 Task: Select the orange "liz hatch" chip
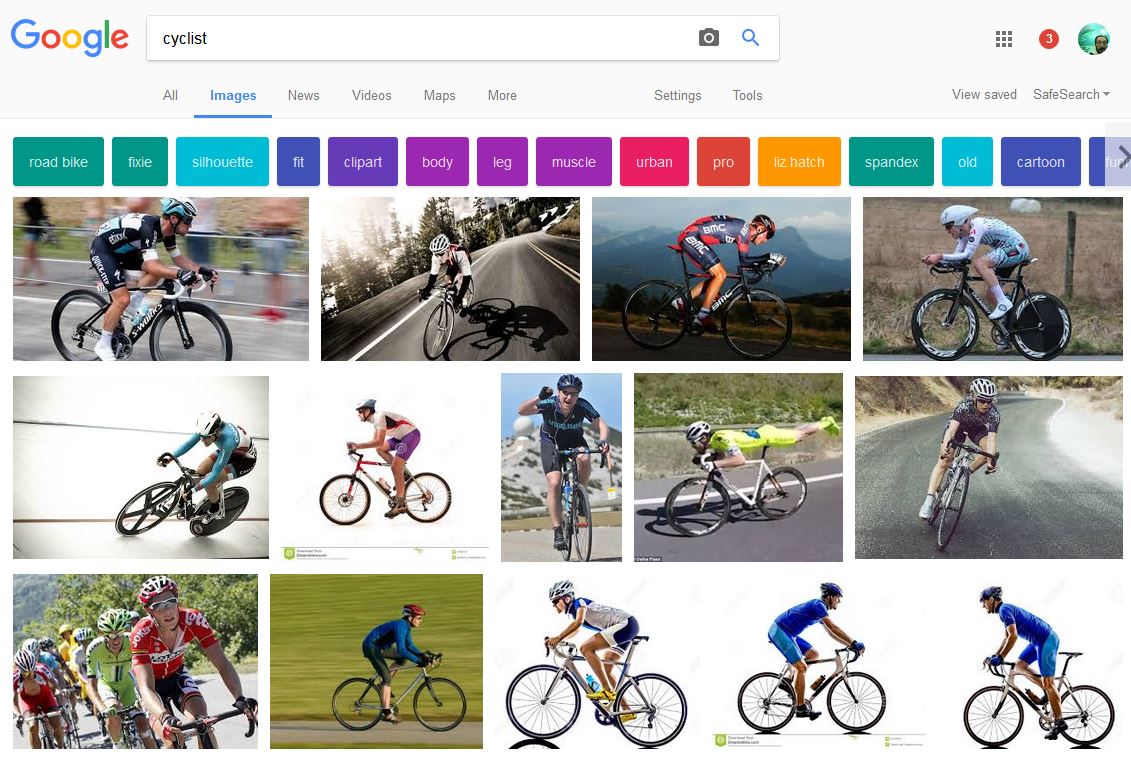pos(799,162)
